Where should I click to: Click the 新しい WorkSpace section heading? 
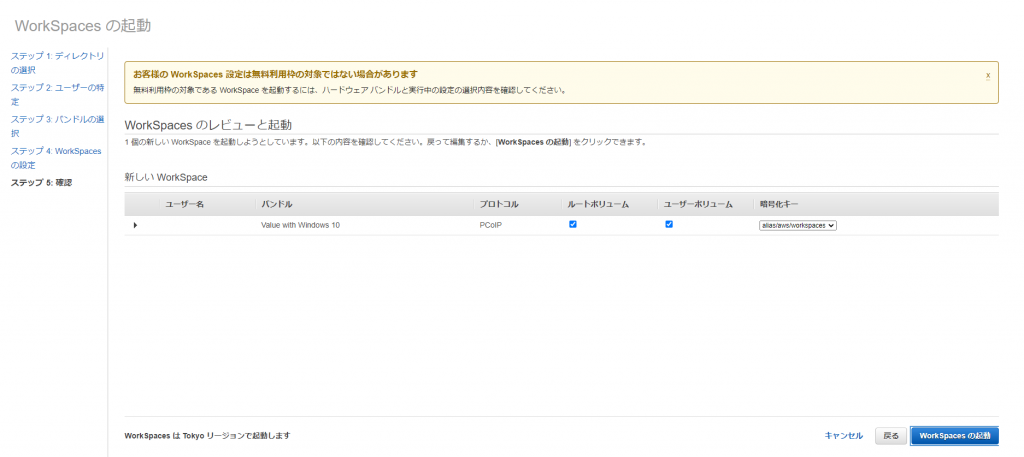(x=166, y=178)
